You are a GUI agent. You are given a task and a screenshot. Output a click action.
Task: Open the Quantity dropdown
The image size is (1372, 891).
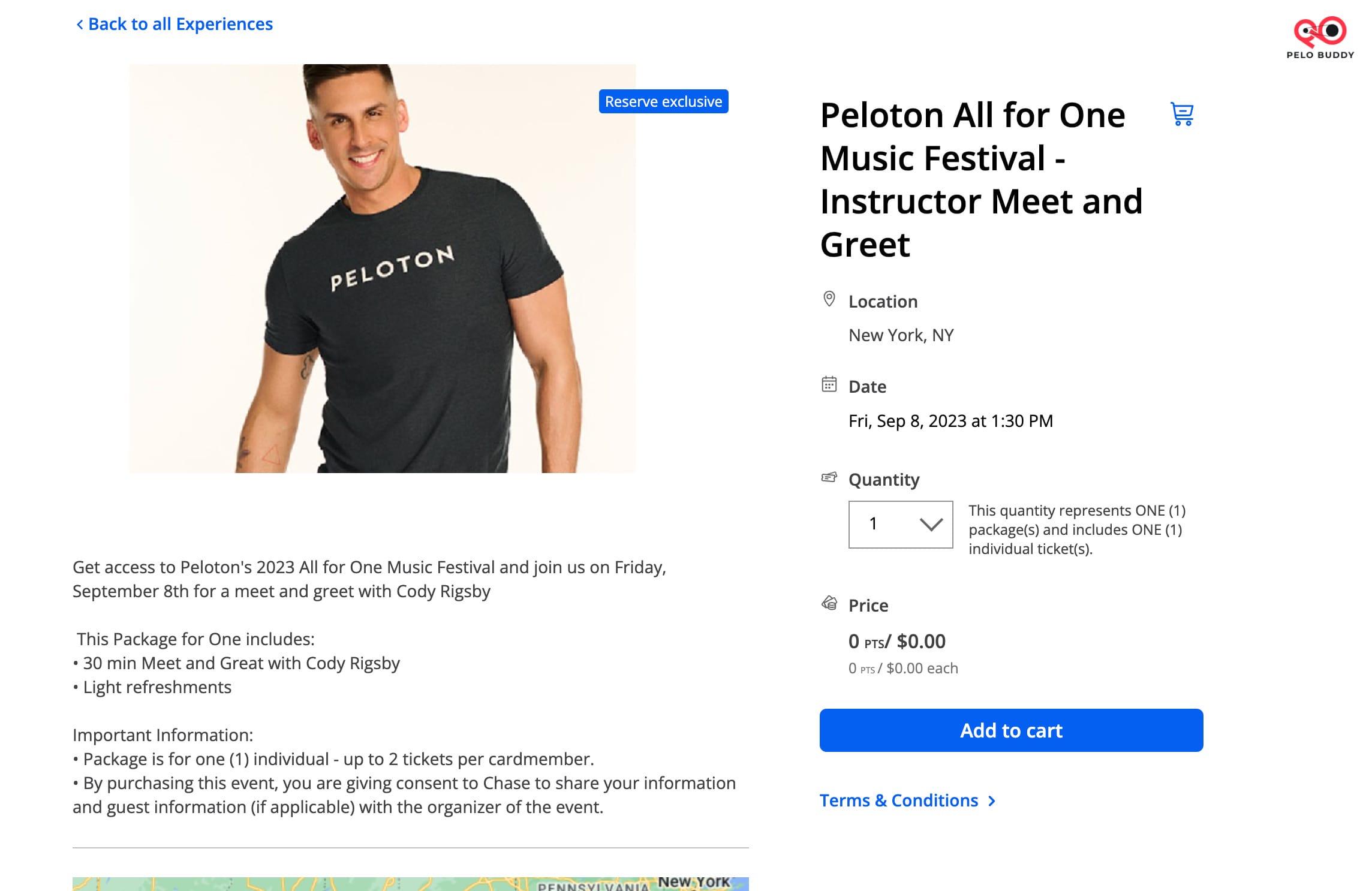tap(900, 525)
